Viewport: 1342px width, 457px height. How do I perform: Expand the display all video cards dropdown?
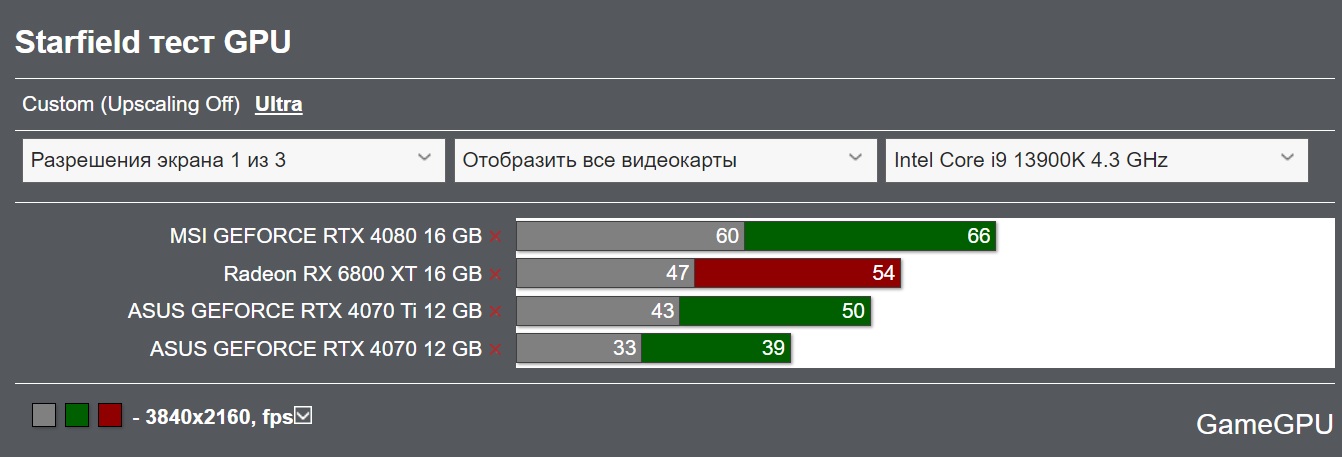click(664, 160)
